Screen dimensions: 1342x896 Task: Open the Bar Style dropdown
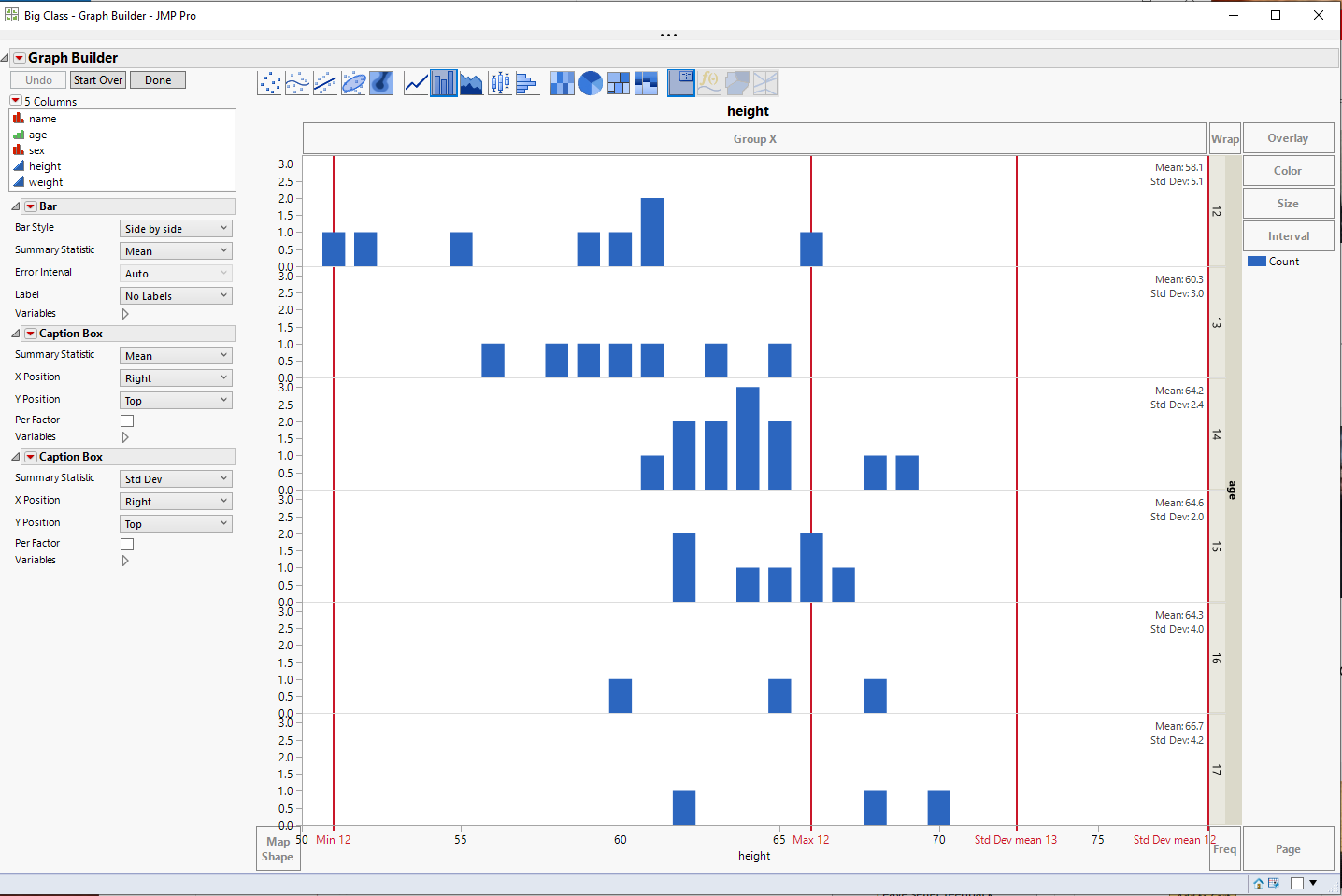point(175,228)
